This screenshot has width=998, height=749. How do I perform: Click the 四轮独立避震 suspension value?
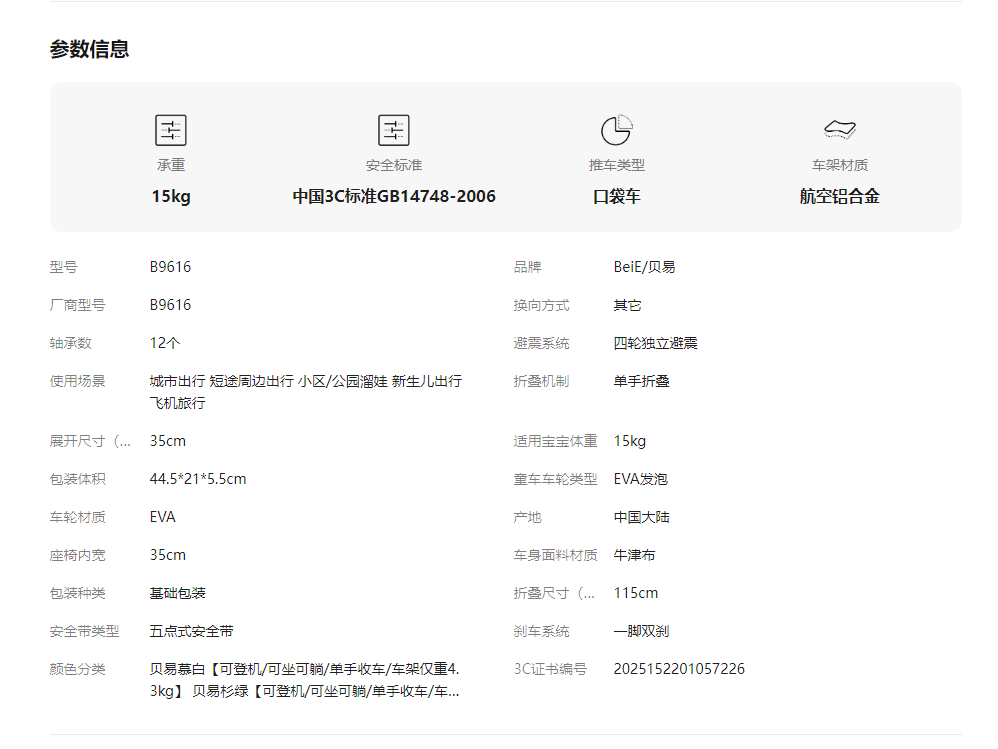(x=655, y=343)
